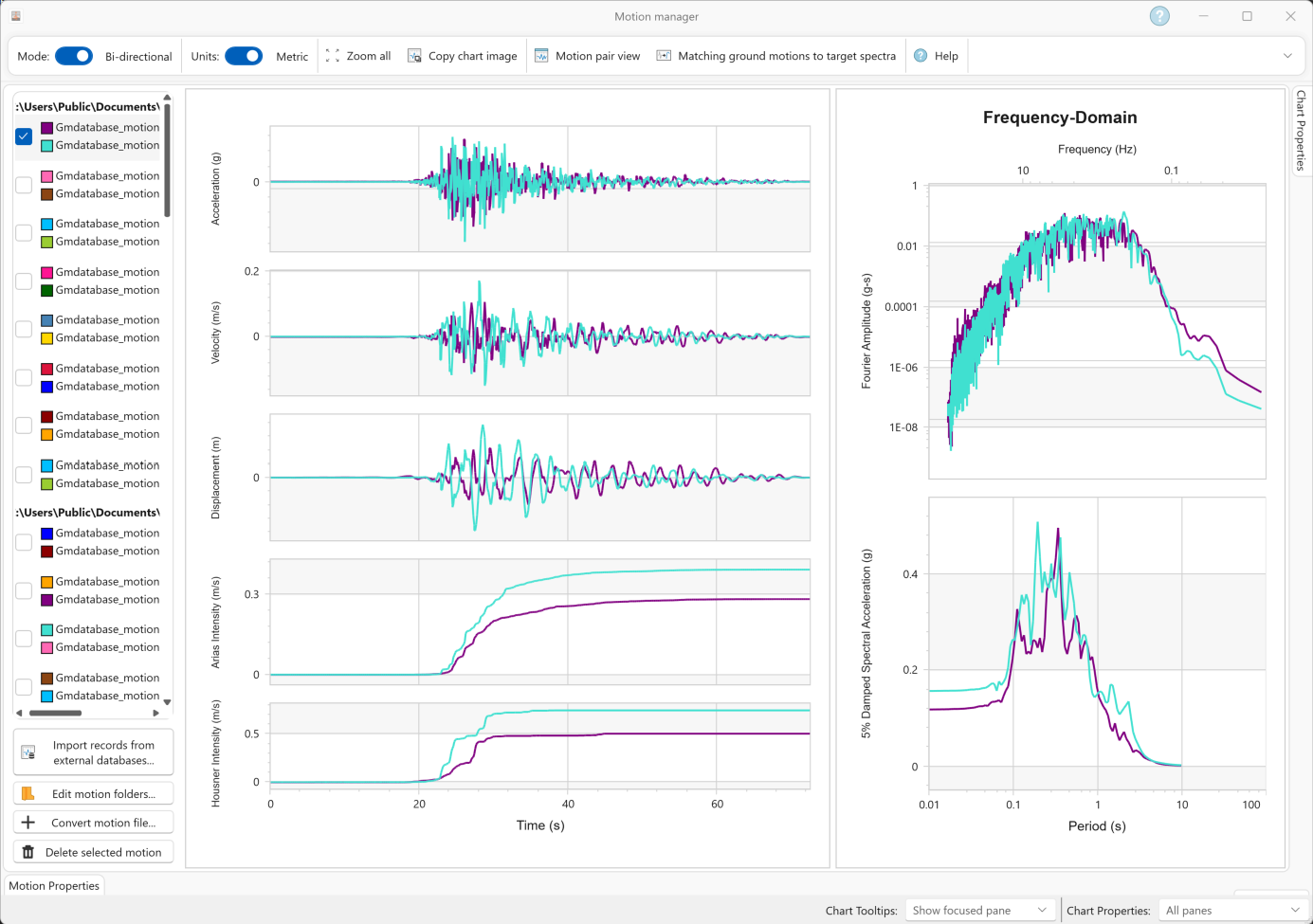Open the vertical Chart Properties side tab
The height and width of the screenshot is (924, 1313).
point(1301,130)
